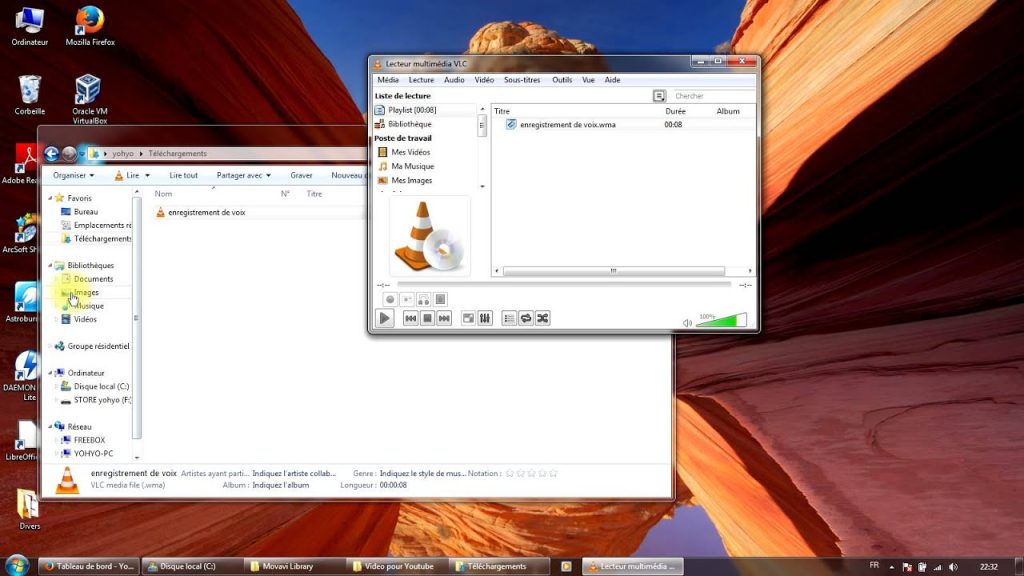Open the Outils menu in VLC
This screenshot has height=576, width=1024.
(562, 80)
